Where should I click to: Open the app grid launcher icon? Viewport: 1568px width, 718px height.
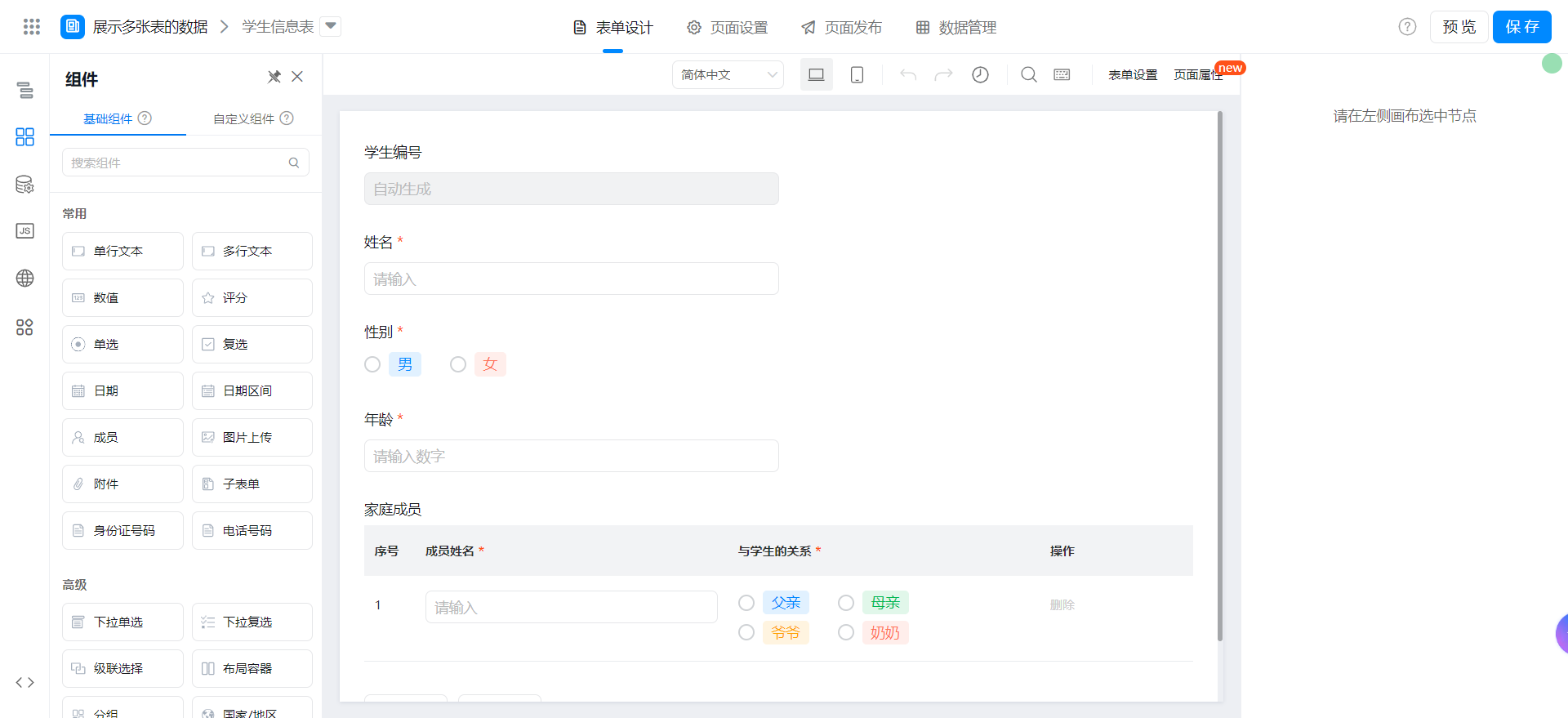(x=32, y=27)
